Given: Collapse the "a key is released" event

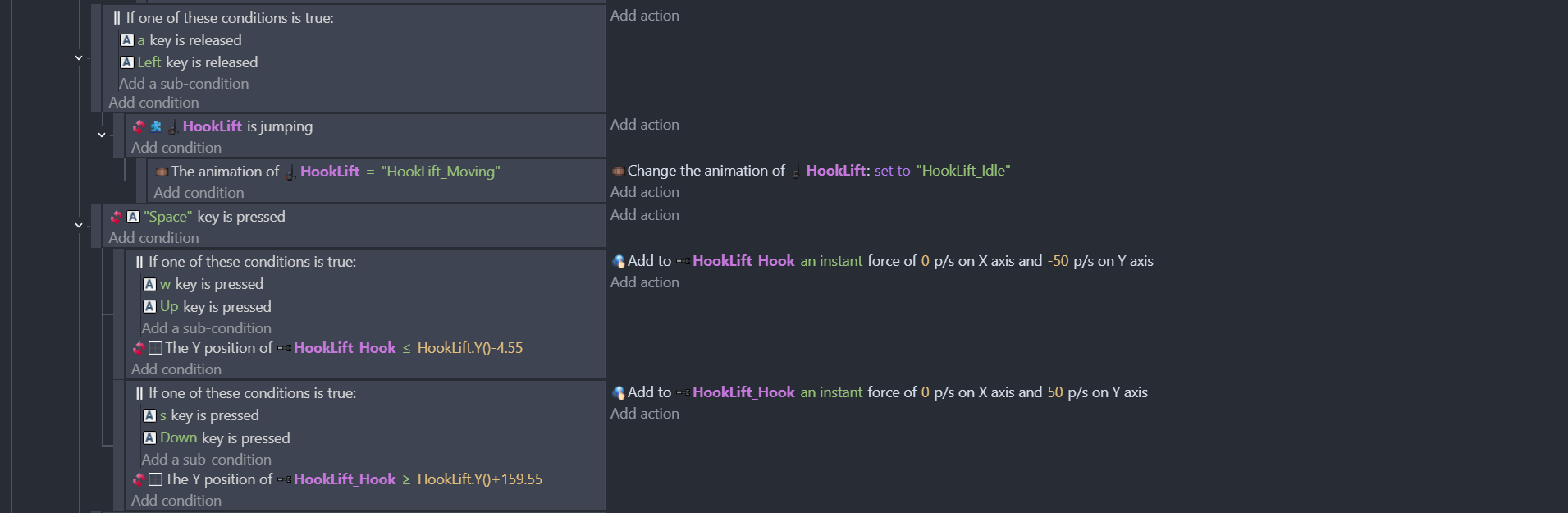Looking at the screenshot, I should [x=79, y=58].
